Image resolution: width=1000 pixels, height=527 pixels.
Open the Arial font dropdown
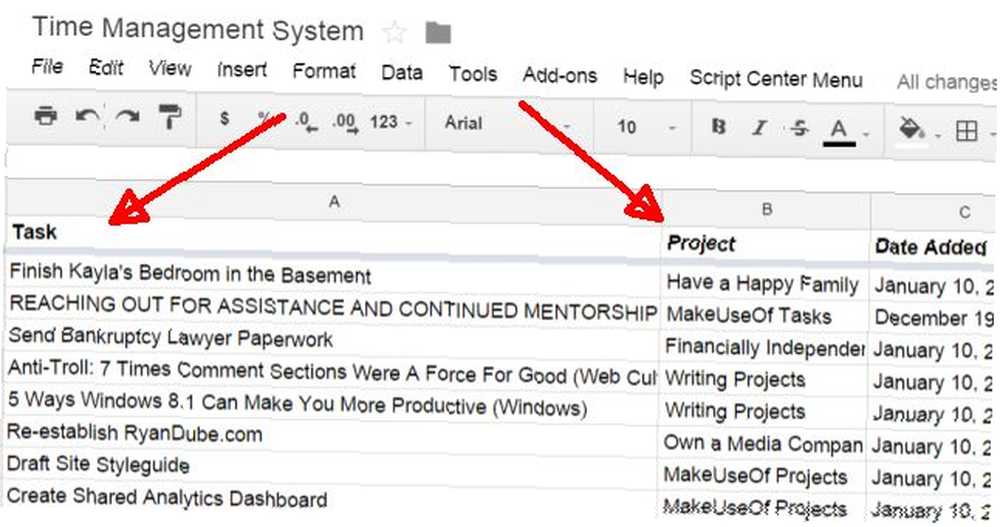507,124
